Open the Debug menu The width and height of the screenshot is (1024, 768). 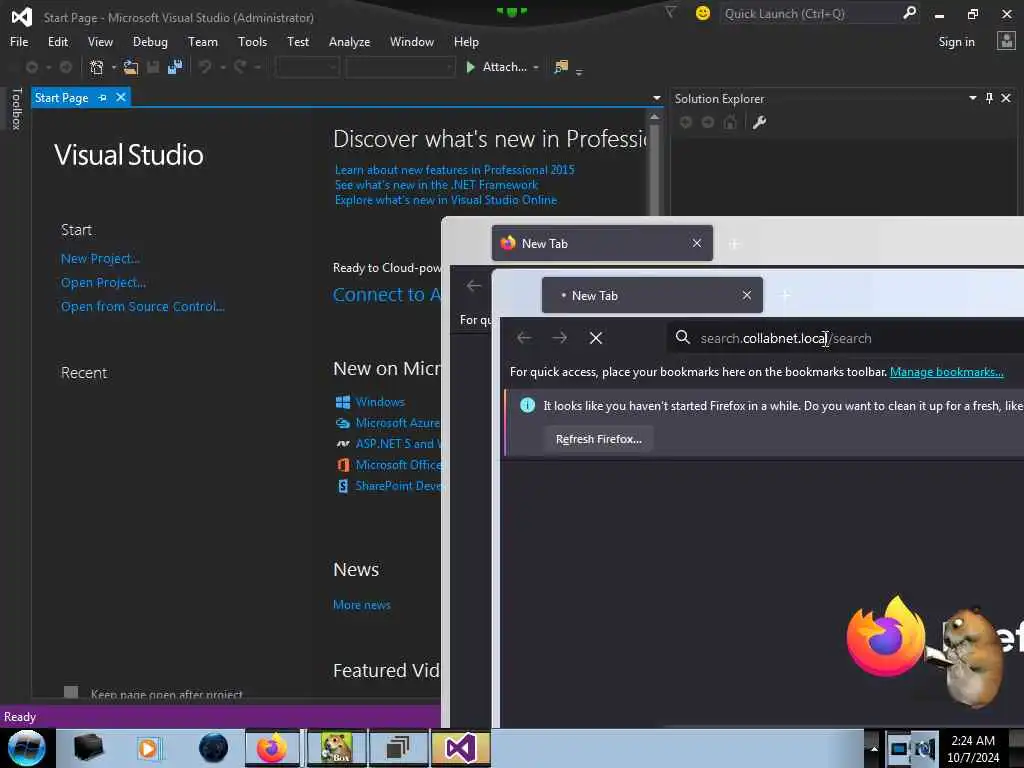click(x=150, y=42)
